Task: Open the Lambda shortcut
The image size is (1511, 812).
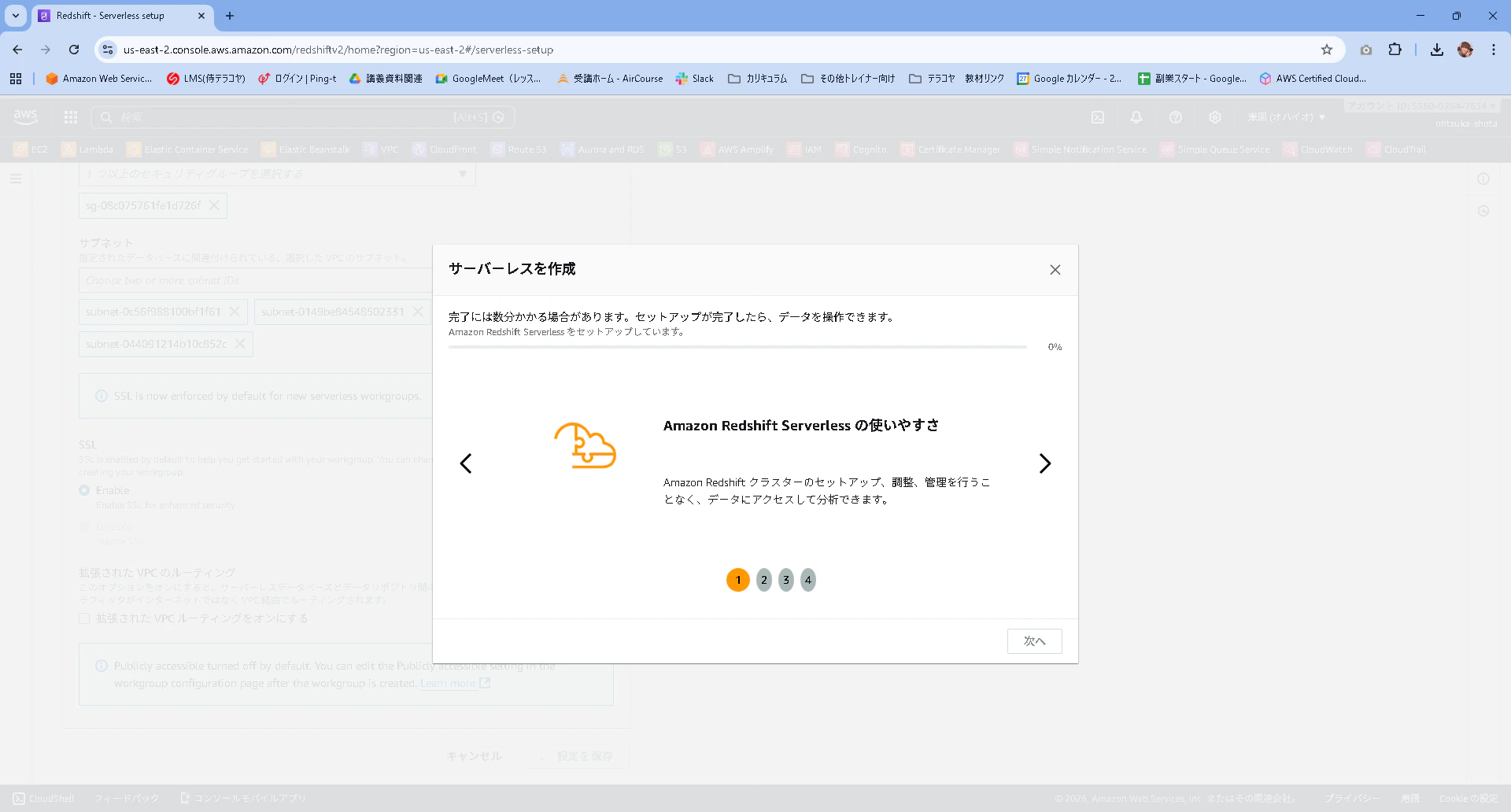Action: pos(87,149)
